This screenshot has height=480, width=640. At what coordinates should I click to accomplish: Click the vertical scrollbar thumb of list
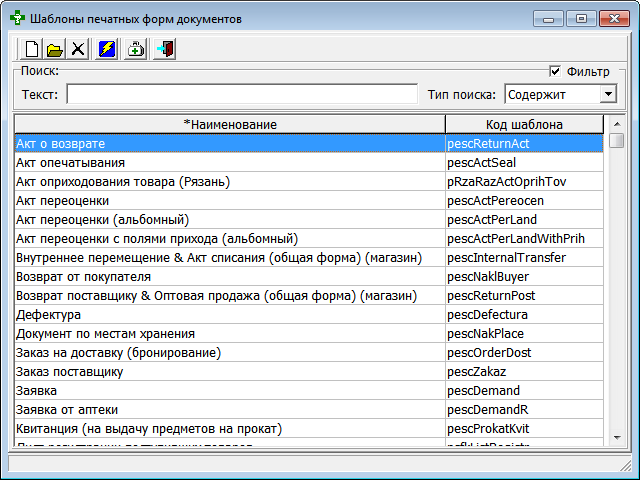click(x=616, y=141)
